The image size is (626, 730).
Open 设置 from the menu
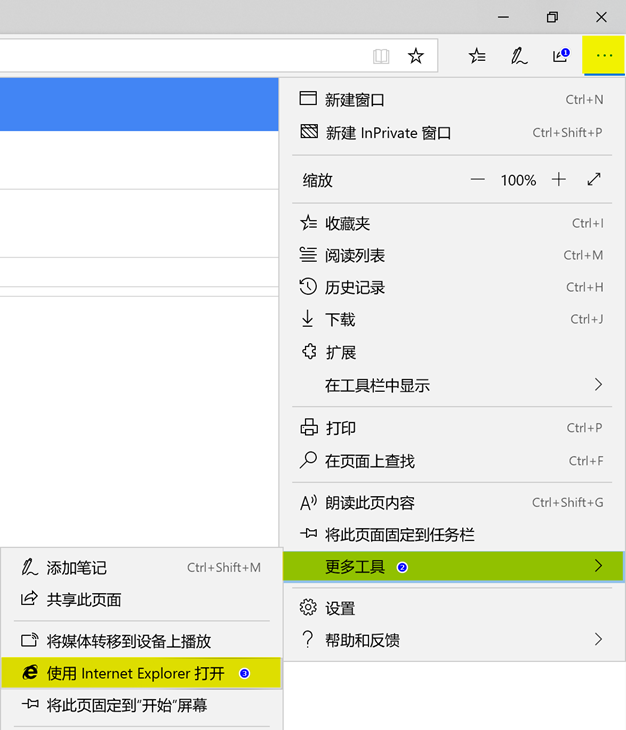(452, 608)
